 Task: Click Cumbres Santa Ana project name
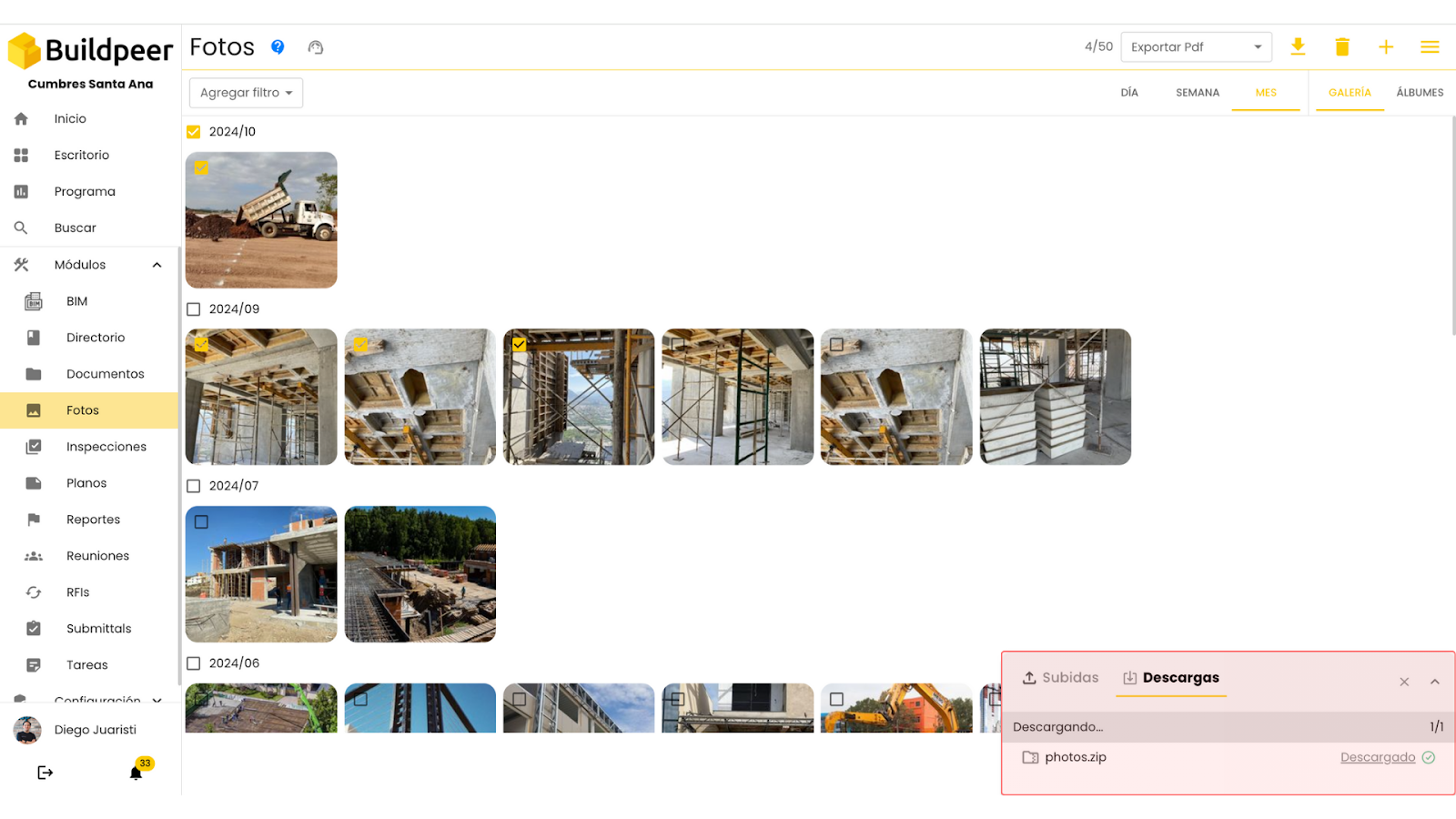(x=90, y=84)
